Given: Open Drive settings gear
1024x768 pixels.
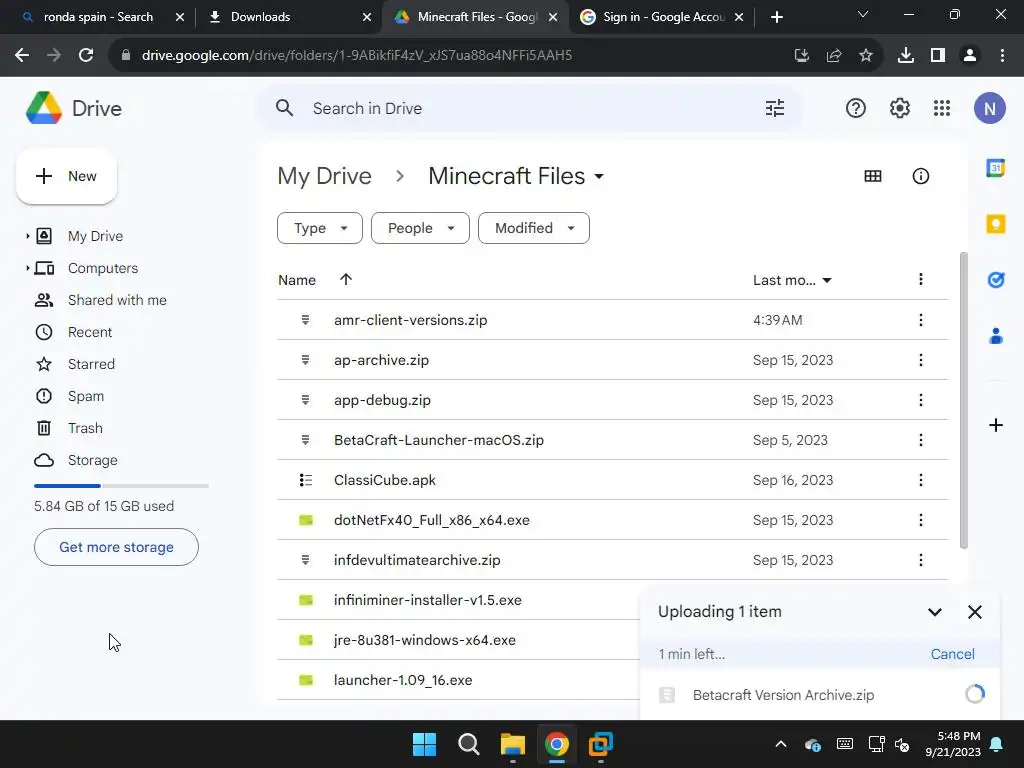Looking at the screenshot, I should (899, 108).
